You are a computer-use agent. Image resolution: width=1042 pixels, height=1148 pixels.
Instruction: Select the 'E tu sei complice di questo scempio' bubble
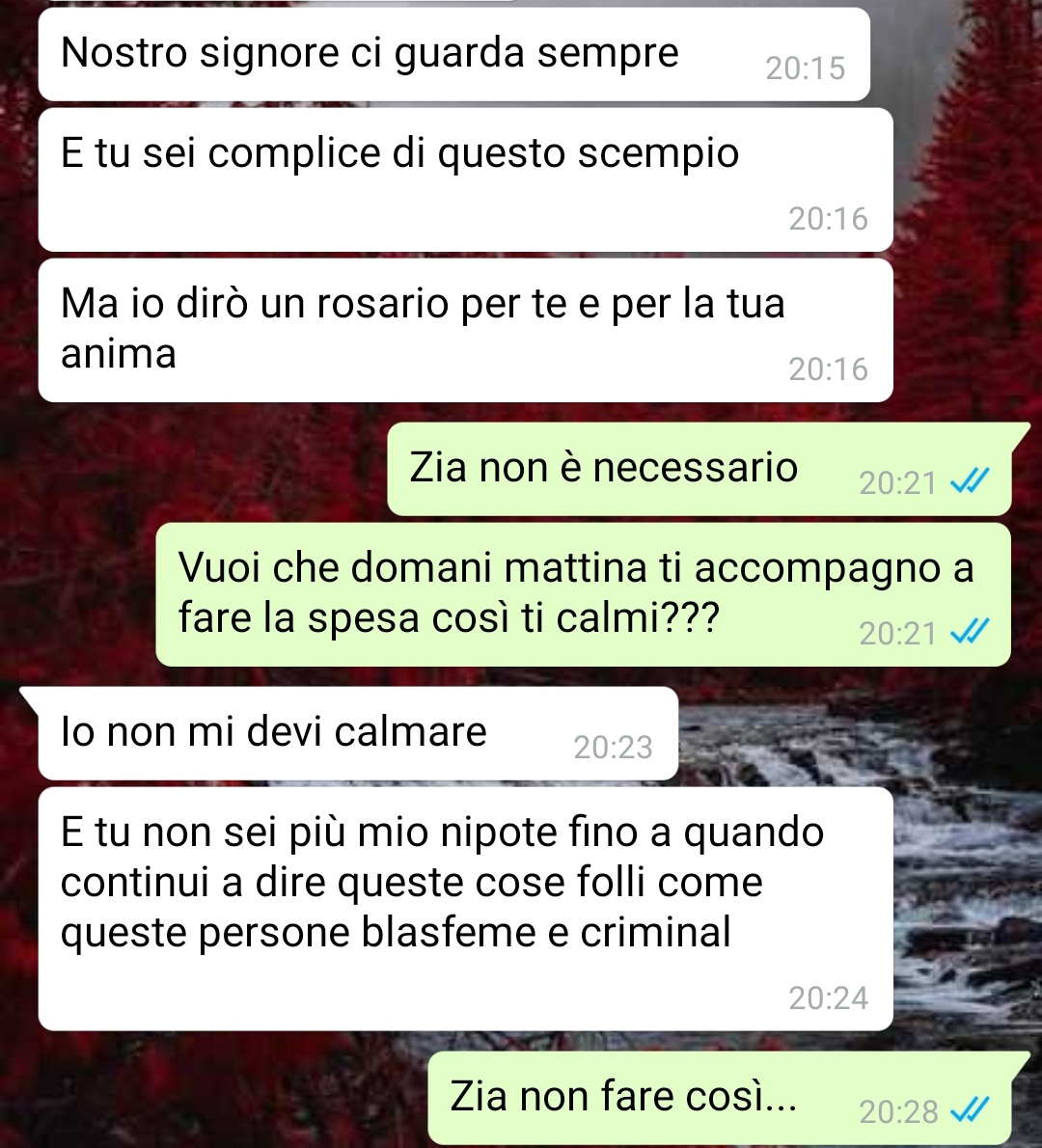coord(466,180)
